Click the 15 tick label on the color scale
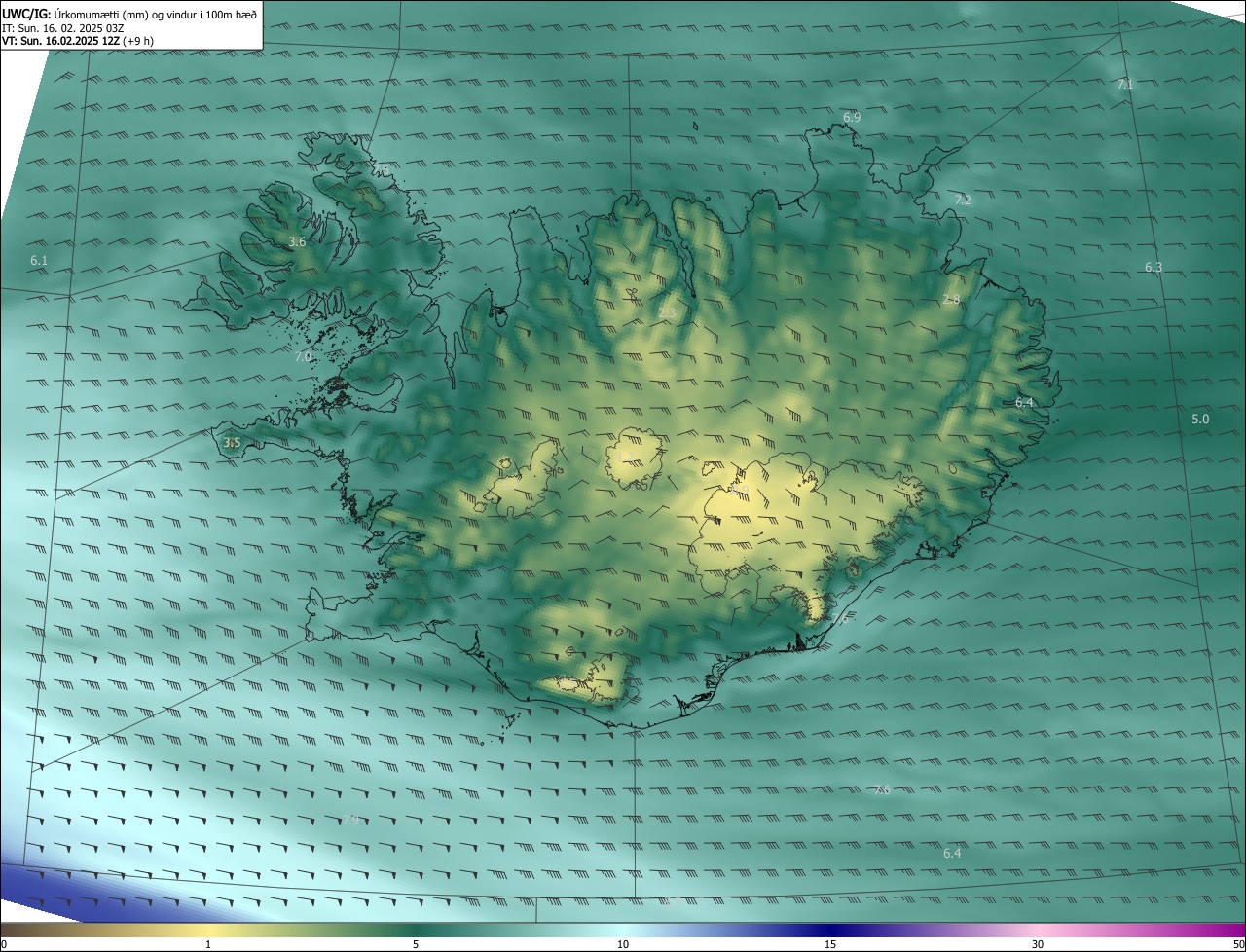Image resolution: width=1246 pixels, height=952 pixels. click(830, 944)
